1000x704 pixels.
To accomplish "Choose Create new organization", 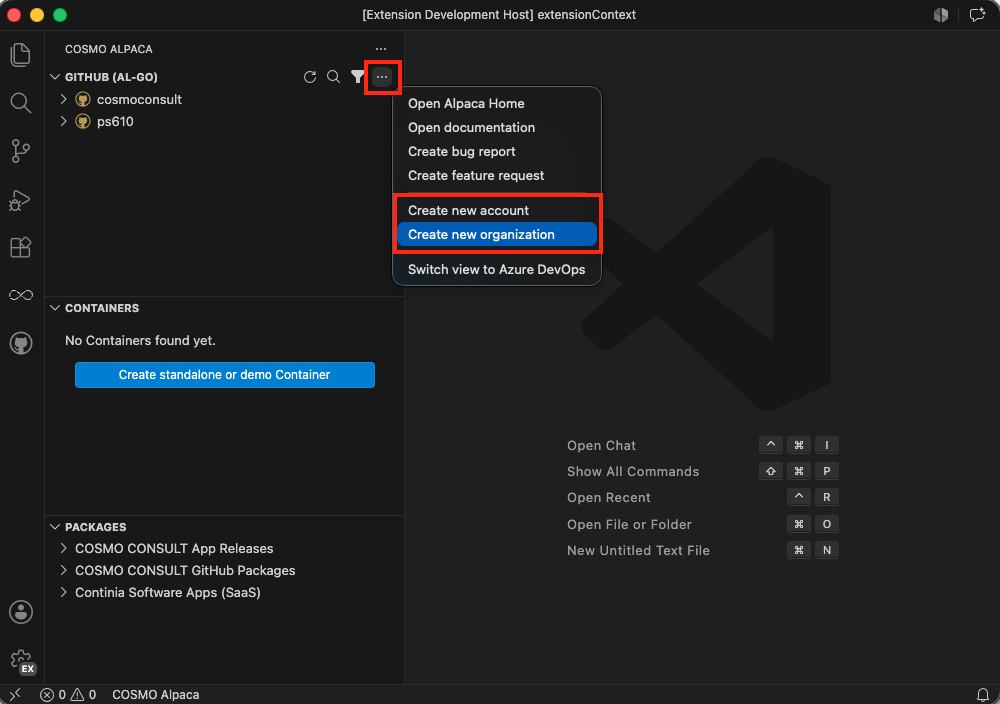I will tap(497, 235).
